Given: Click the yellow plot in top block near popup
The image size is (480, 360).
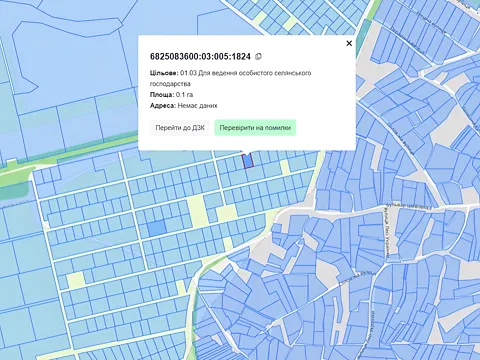Looking at the screenshot, I should pos(291,23).
